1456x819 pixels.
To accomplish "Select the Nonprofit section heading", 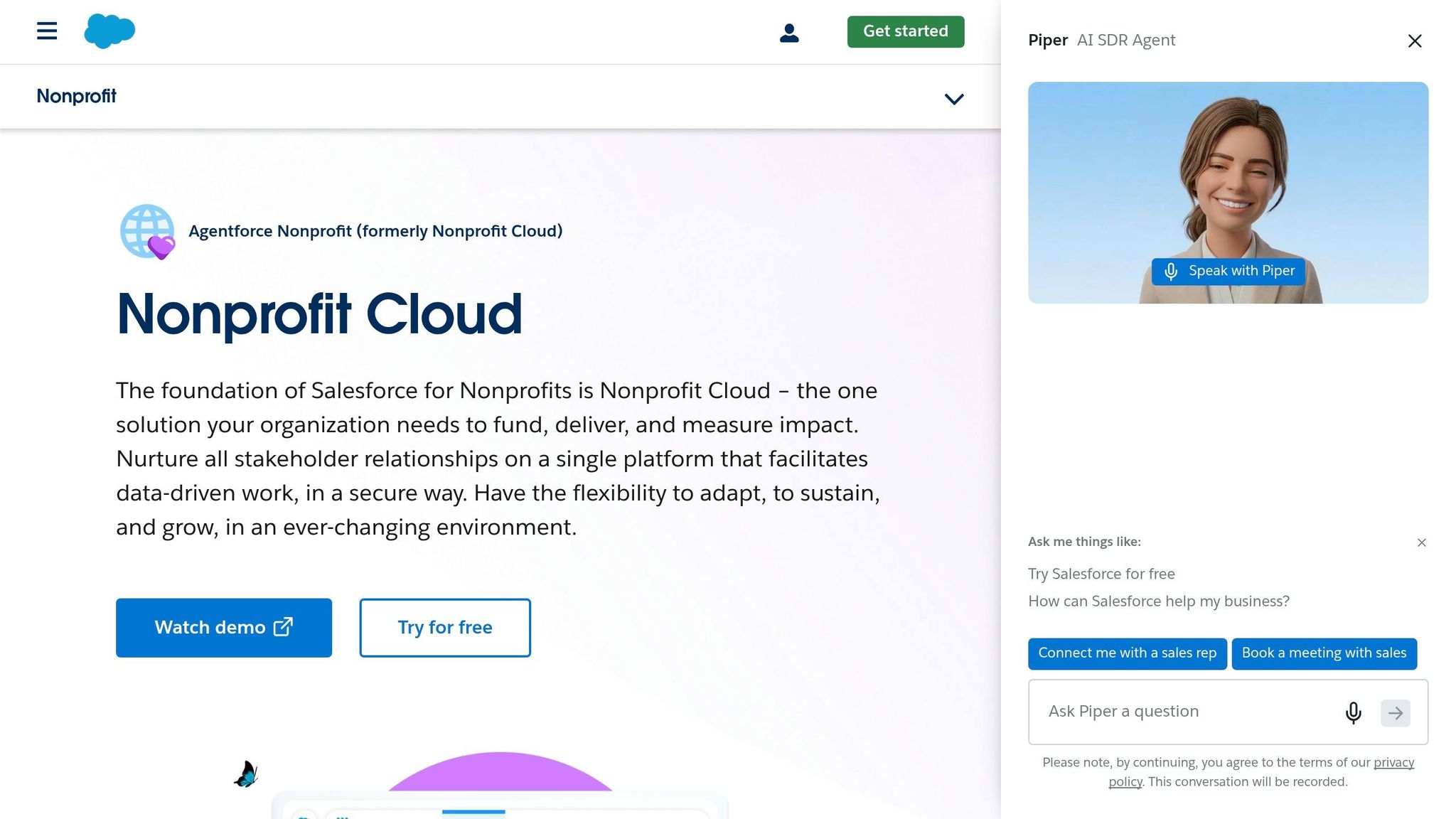I will 76,96.
